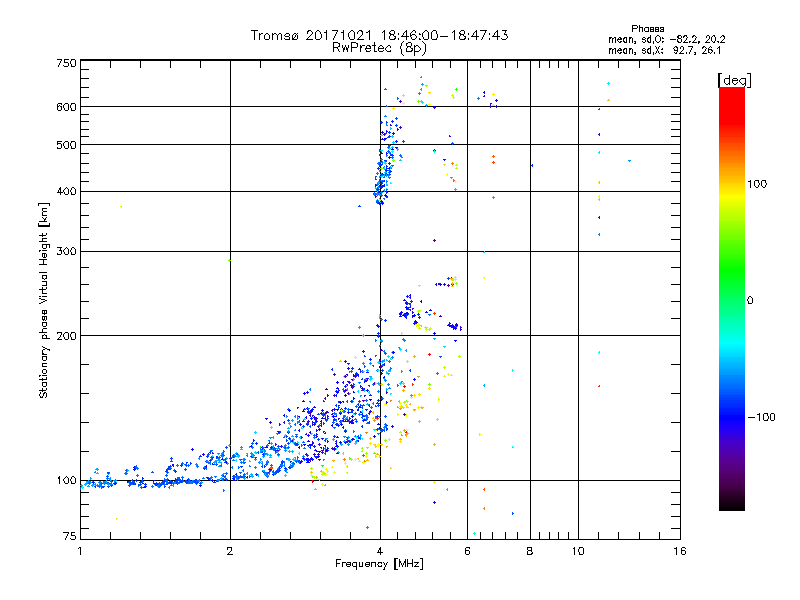Click the x-axis tick label "4"
The height and width of the screenshot is (600, 800).
tap(380, 551)
